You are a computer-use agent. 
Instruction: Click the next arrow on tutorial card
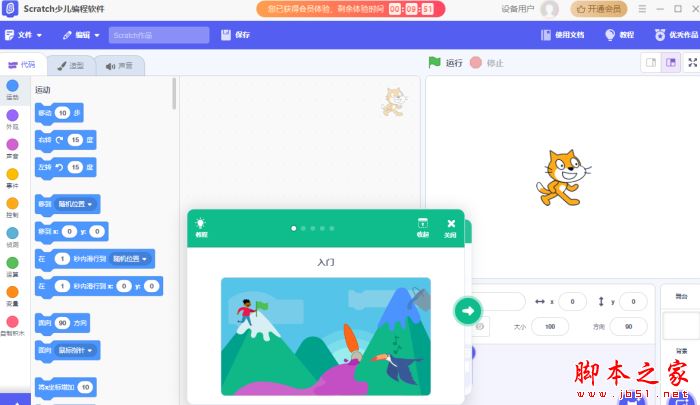[467, 311]
